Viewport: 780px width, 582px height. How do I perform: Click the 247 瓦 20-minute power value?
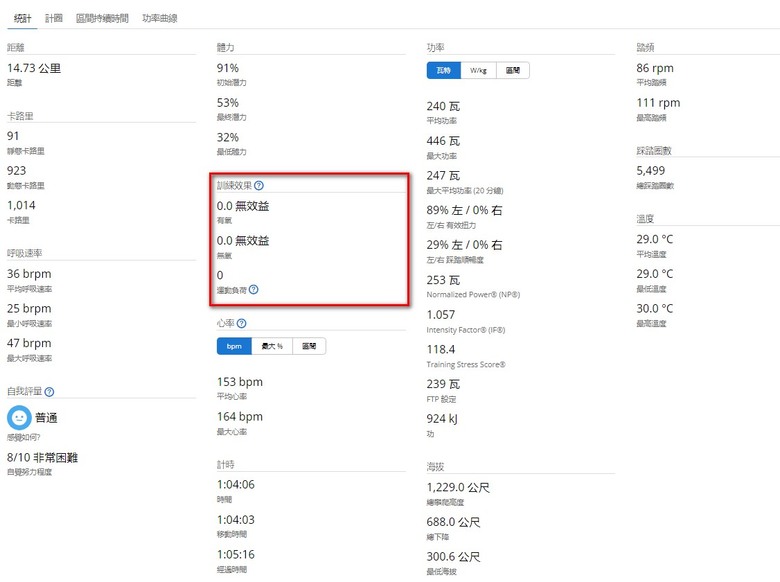443,176
